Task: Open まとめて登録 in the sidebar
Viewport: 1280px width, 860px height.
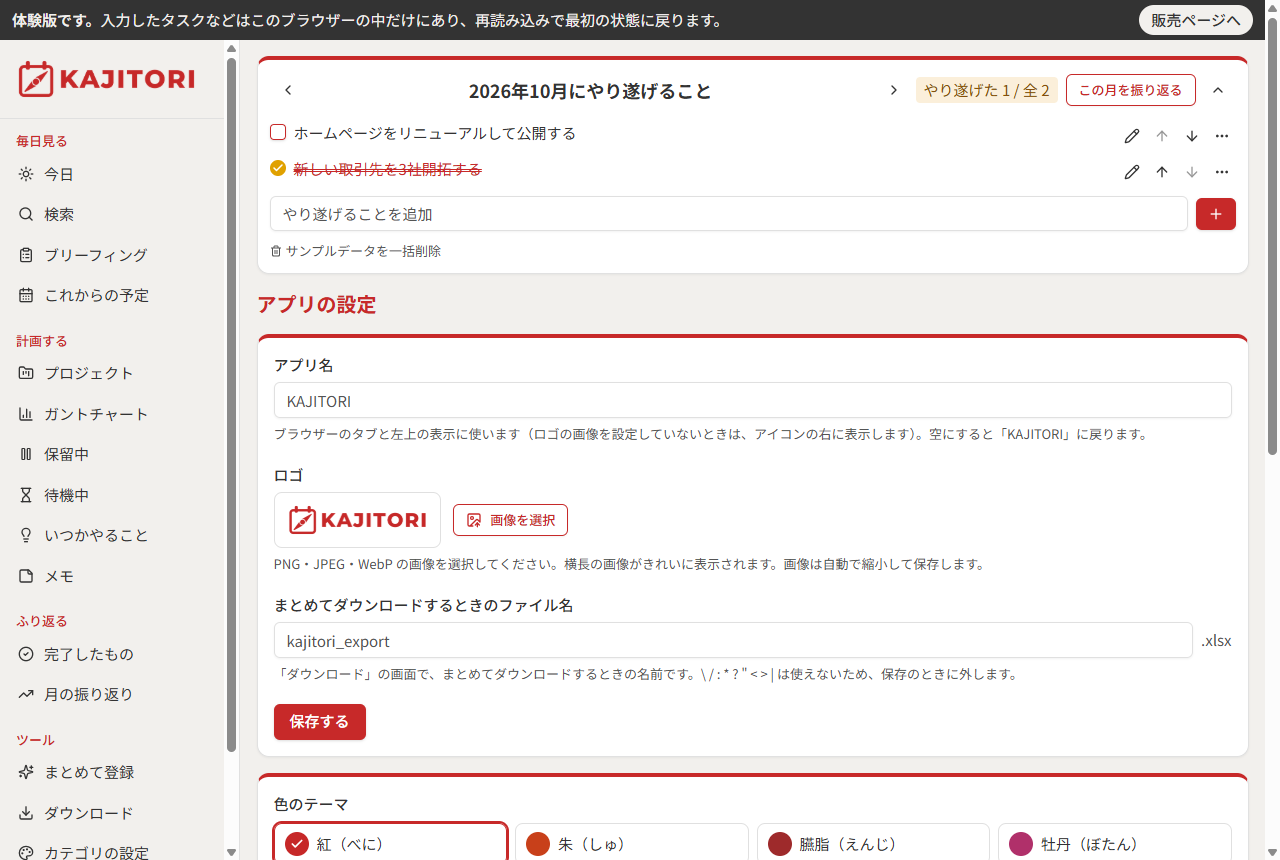Action: point(112,772)
